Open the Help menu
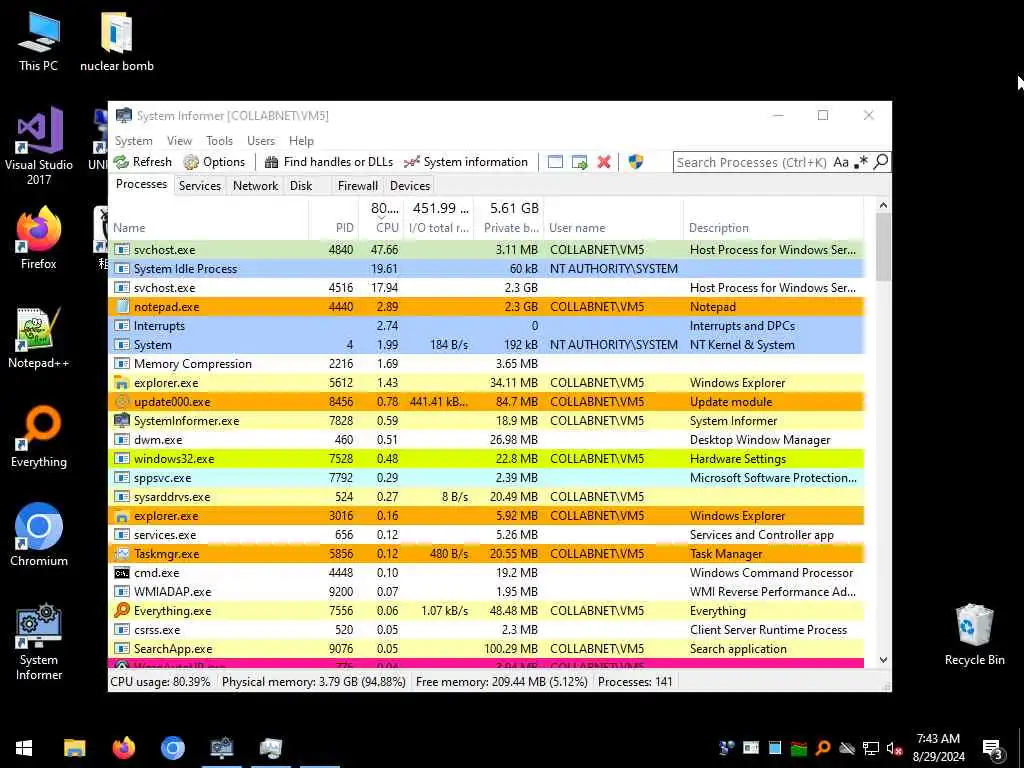 coord(301,140)
